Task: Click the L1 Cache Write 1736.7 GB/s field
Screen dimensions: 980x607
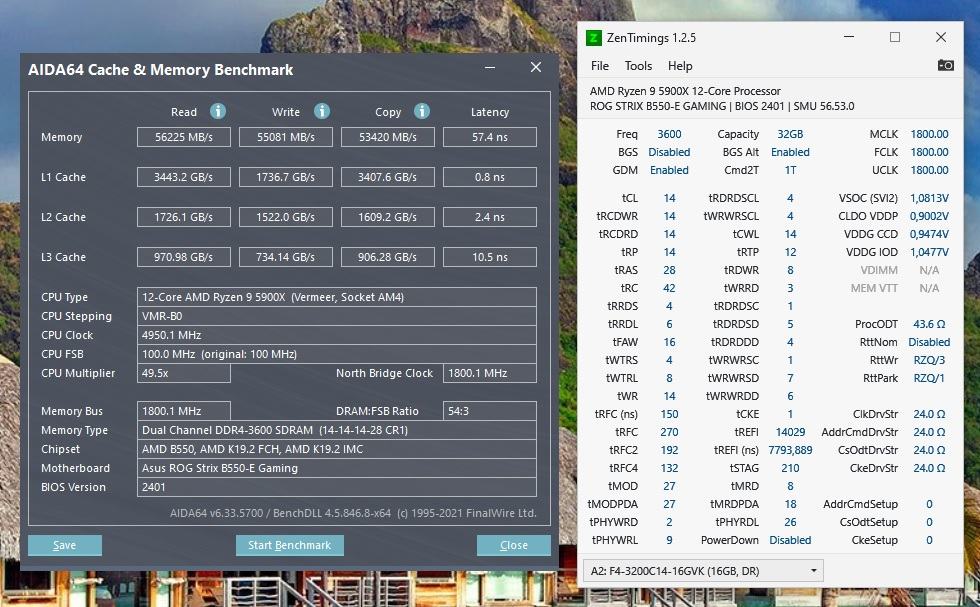Action: pyautogui.click(x=286, y=177)
